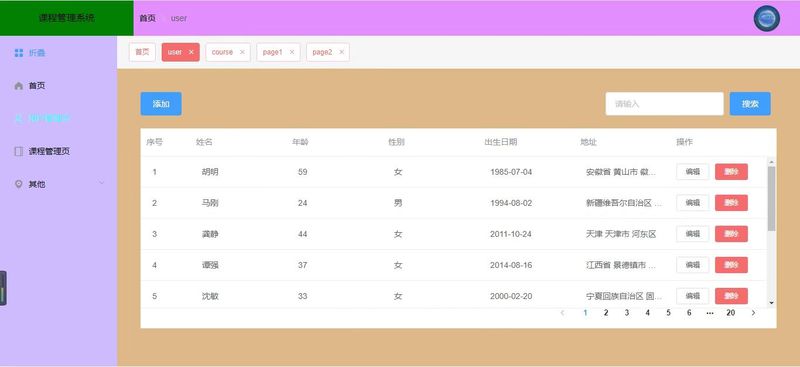Screen dimensions: 800x367
Task: Delete the row dated 2011-10-24
Action: click(732, 234)
